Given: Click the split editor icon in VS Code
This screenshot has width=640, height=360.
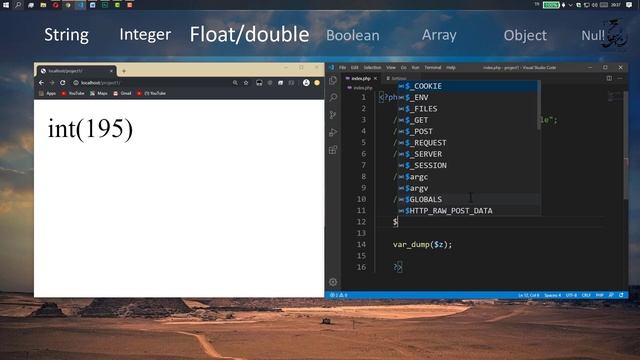Looking at the screenshot, I should point(609,78).
